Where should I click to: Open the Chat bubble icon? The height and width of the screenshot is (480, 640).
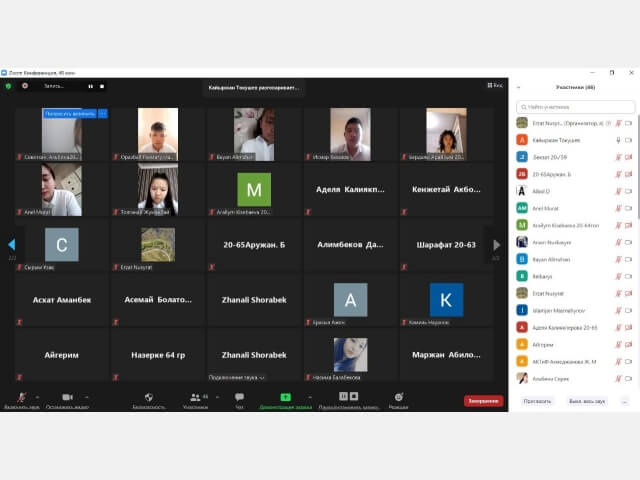click(240, 397)
